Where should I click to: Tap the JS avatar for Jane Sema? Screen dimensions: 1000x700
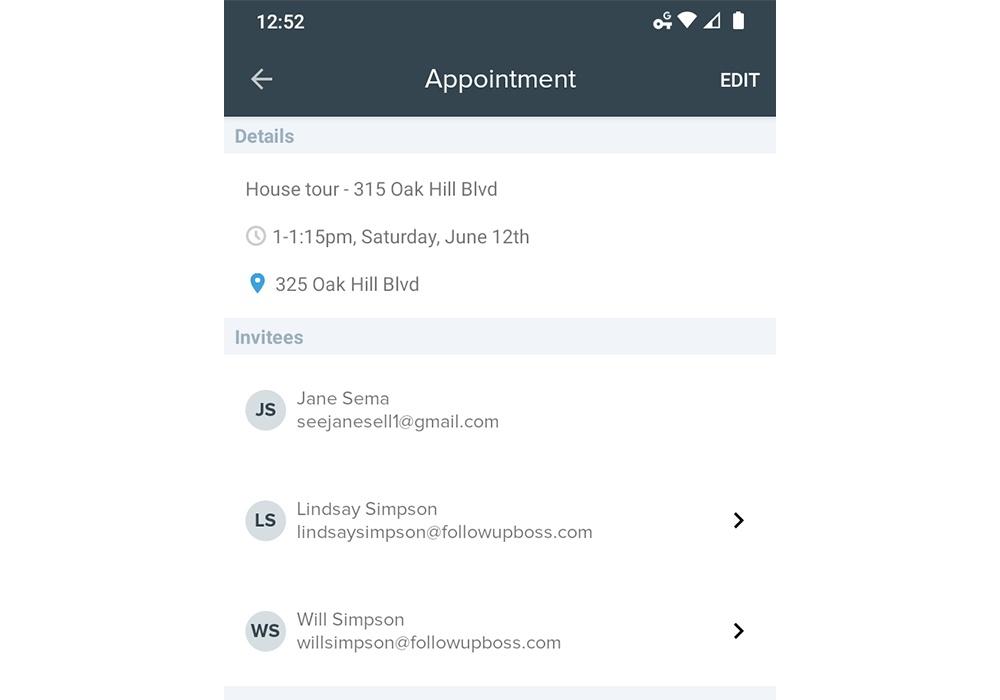coord(265,410)
